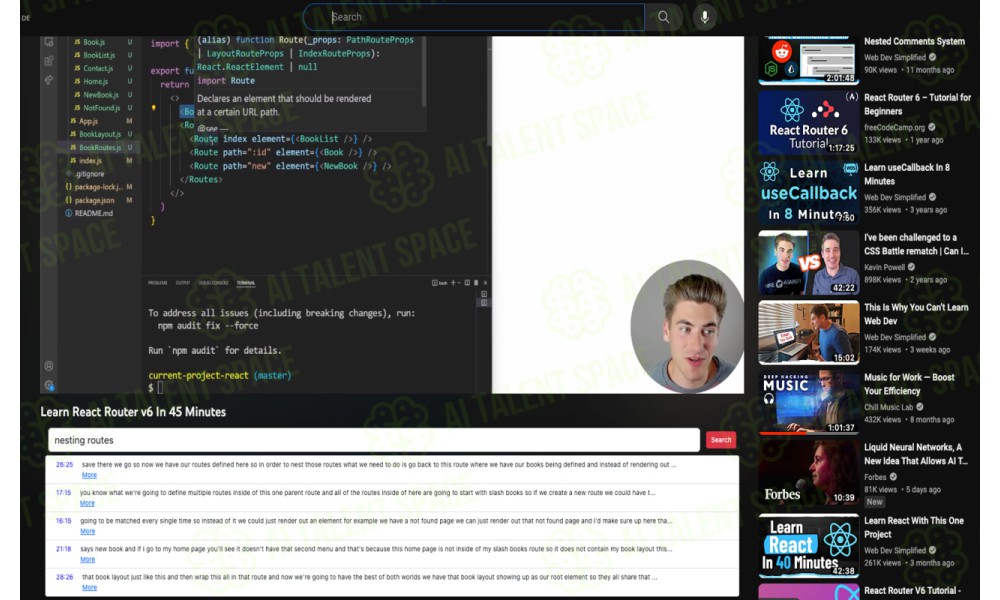Switch to DEBUG CONSOLE panel tab
This screenshot has width=1000, height=600.
[214, 282]
